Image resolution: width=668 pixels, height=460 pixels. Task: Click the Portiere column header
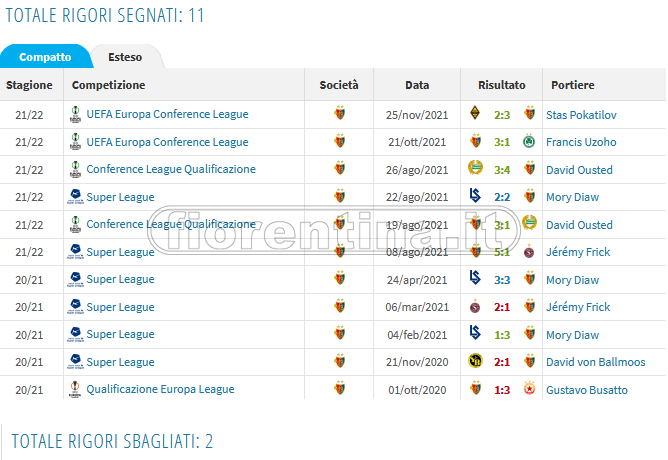[x=571, y=85]
